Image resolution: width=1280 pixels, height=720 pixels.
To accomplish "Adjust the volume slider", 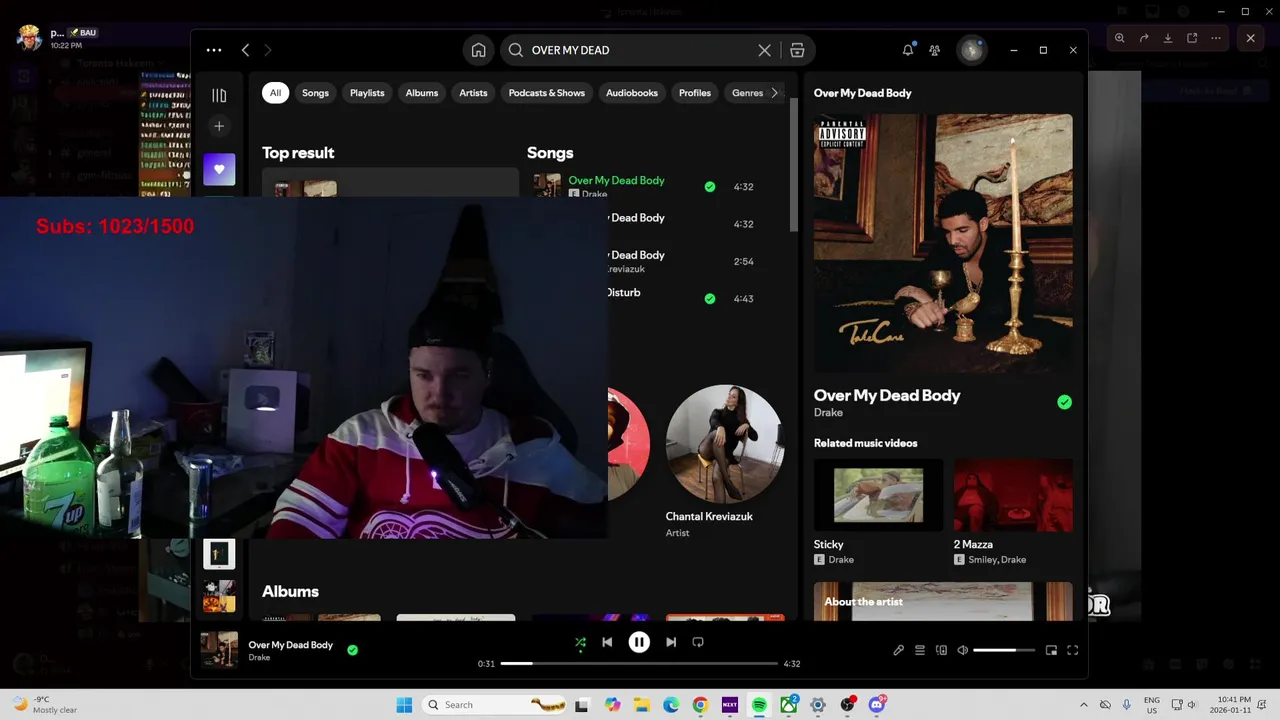I will 1004,650.
